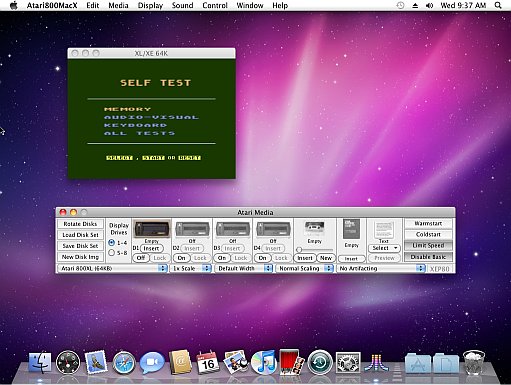Open System Preferences from the Dock
This screenshot has width=511, height=385.
coord(348,363)
